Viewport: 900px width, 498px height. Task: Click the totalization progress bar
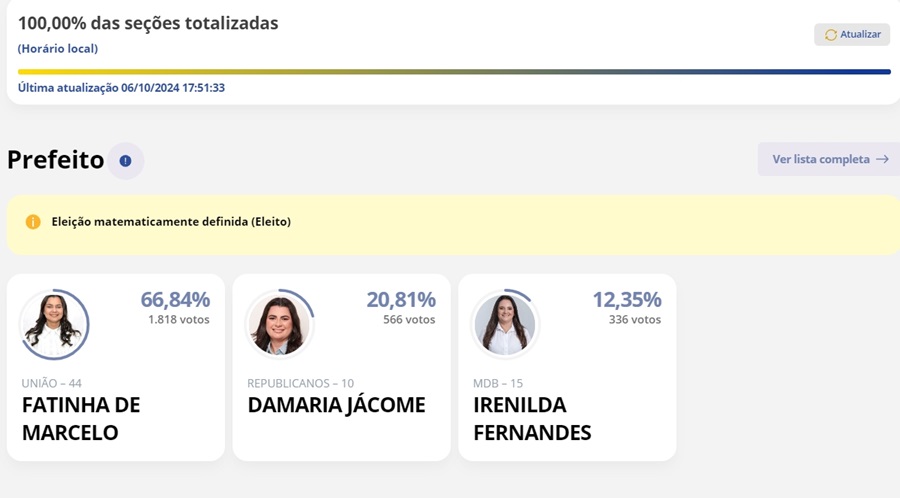tap(454, 72)
